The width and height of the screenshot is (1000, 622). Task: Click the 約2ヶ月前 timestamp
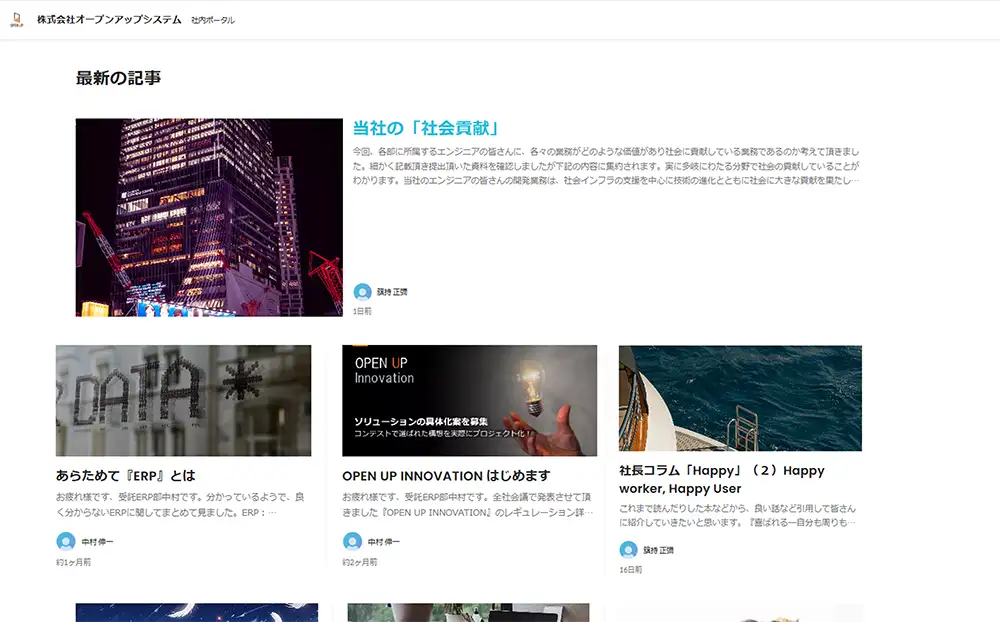tap(360, 562)
